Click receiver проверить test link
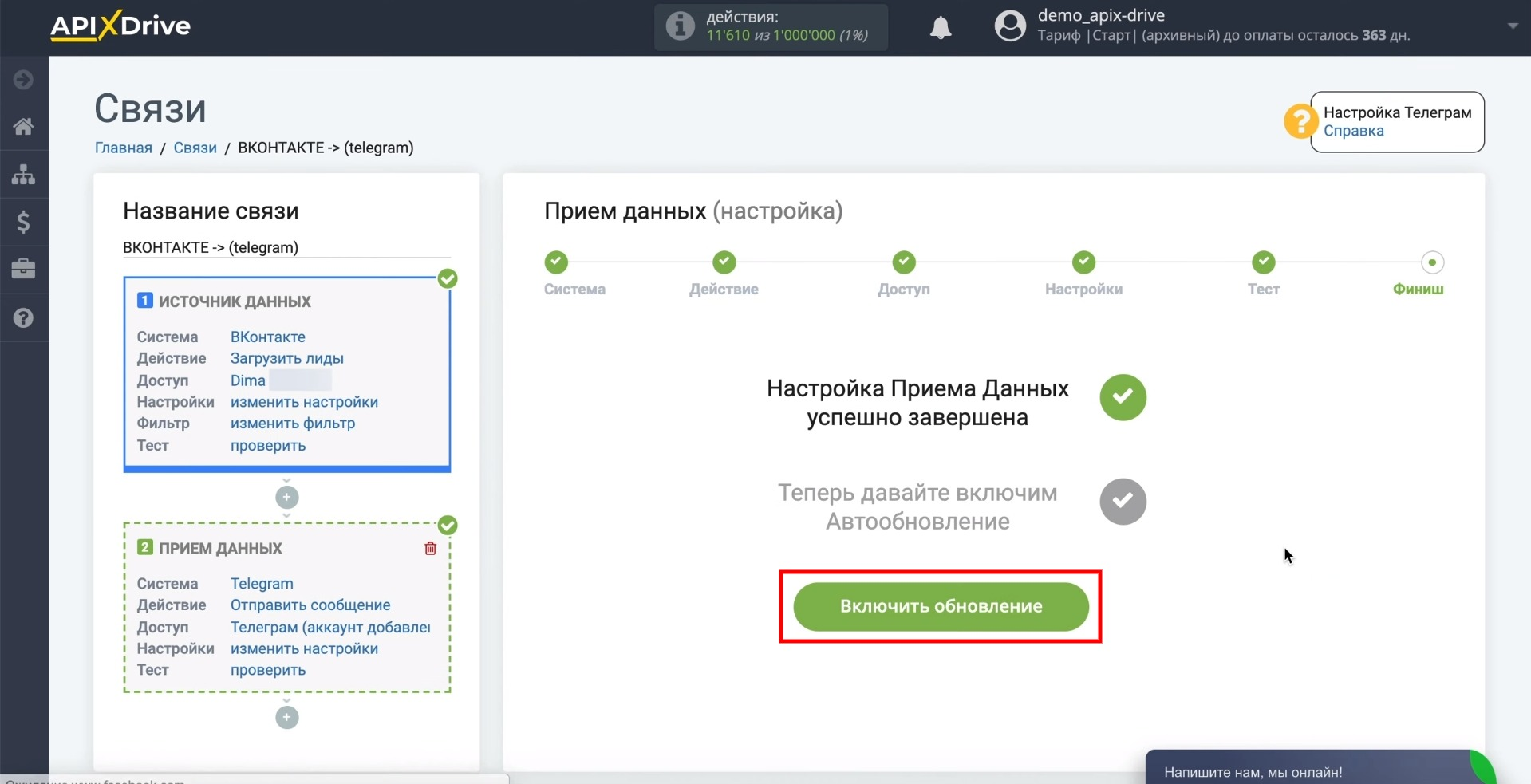 268,670
